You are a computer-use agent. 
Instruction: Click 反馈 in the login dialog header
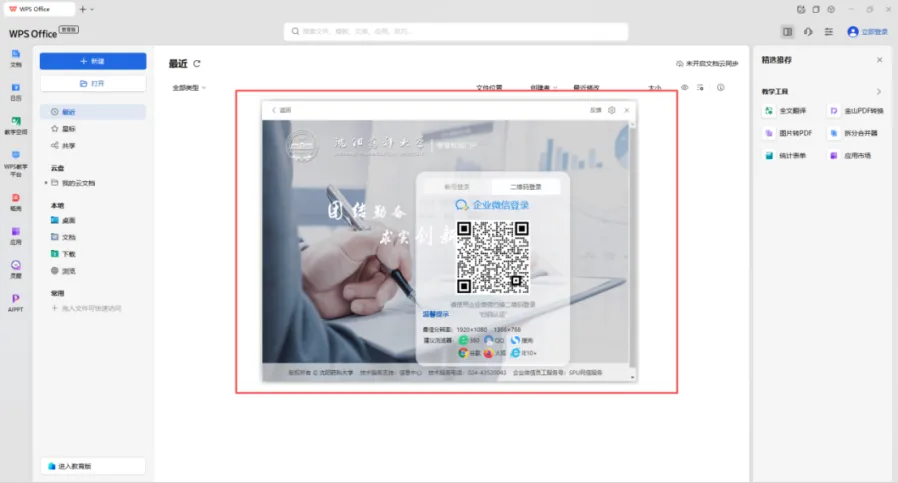click(596, 110)
